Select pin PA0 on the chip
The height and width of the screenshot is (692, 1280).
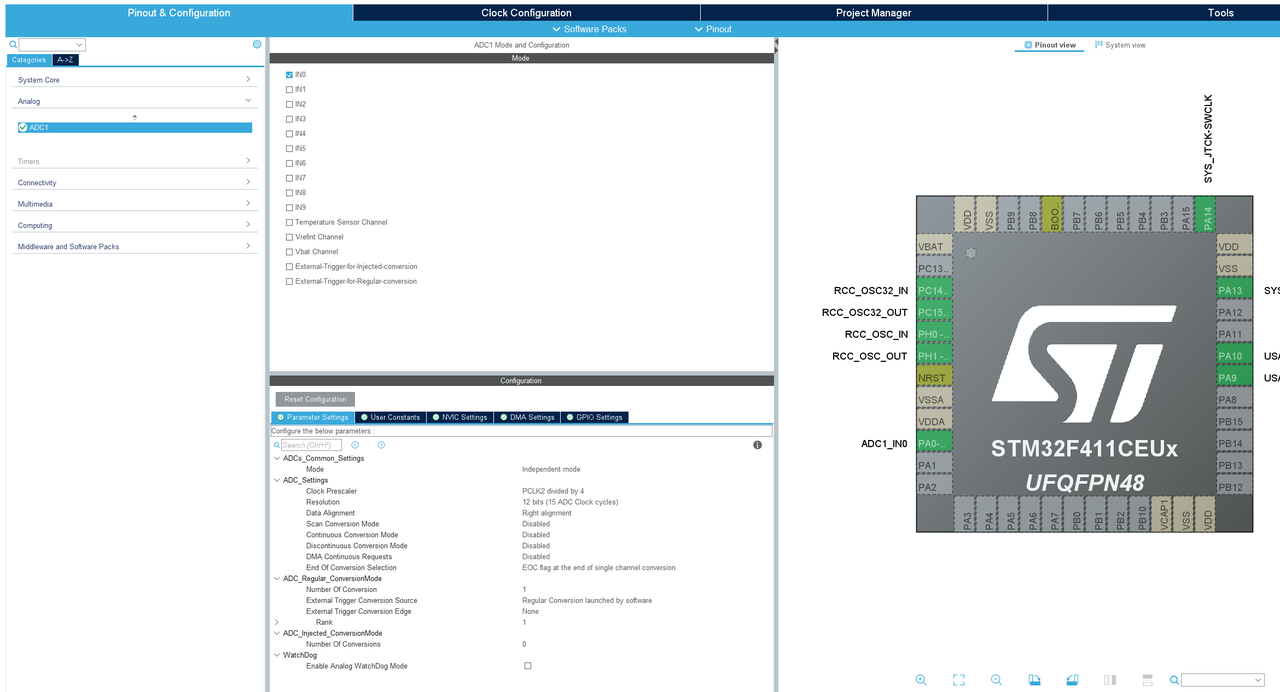pyautogui.click(x=934, y=443)
